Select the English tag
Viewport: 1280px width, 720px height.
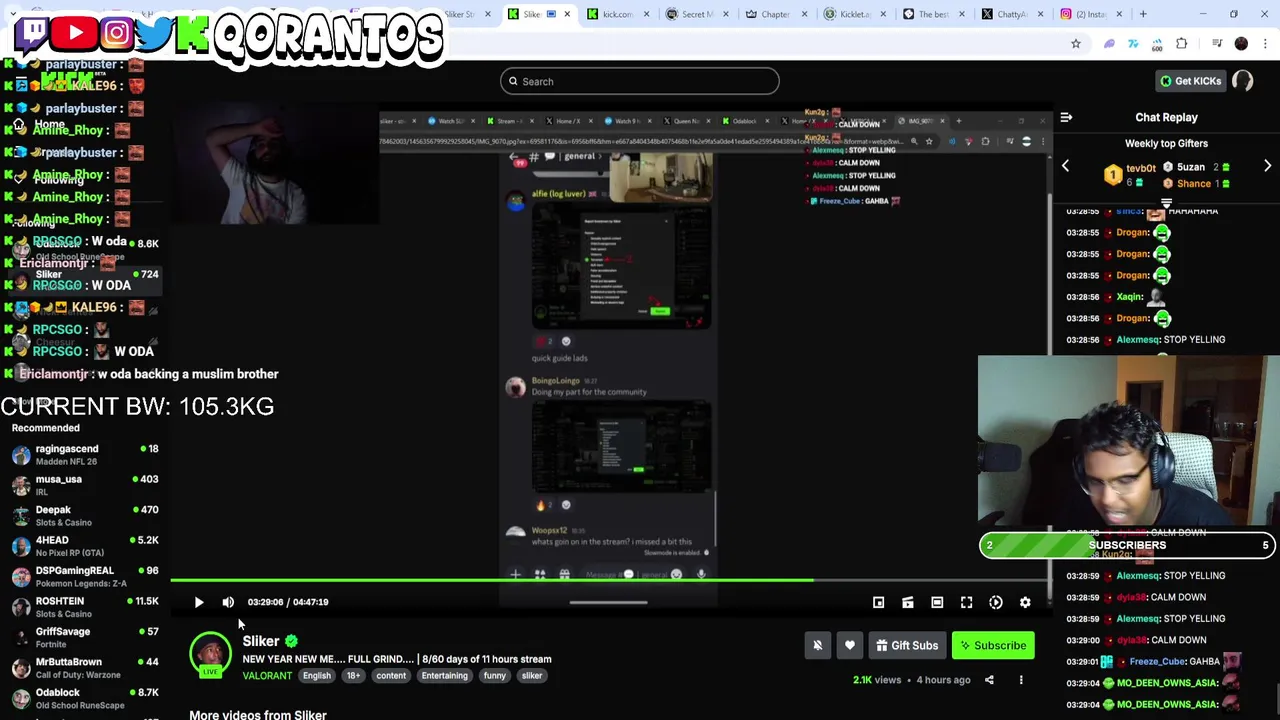click(x=316, y=676)
